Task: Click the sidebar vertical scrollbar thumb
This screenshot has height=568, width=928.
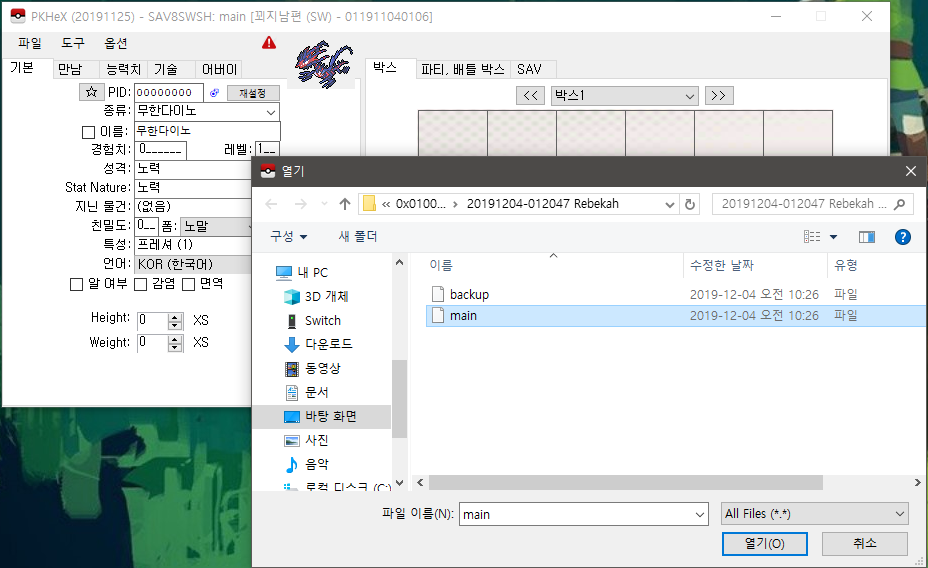Action: 399,398
